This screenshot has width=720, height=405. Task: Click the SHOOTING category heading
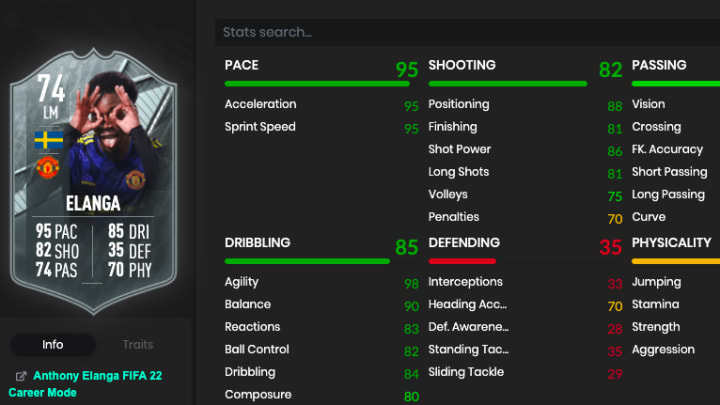tap(462, 65)
